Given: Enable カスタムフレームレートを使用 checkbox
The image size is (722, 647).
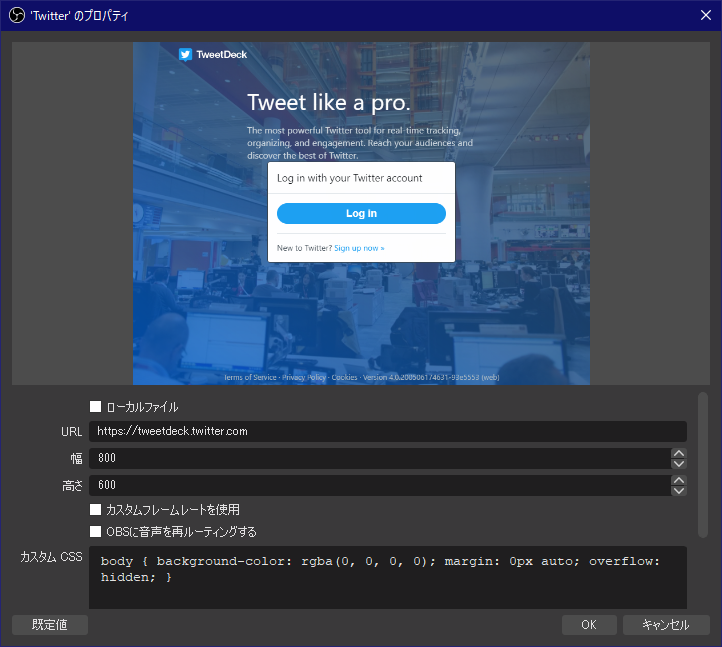Looking at the screenshot, I should 95,509.
